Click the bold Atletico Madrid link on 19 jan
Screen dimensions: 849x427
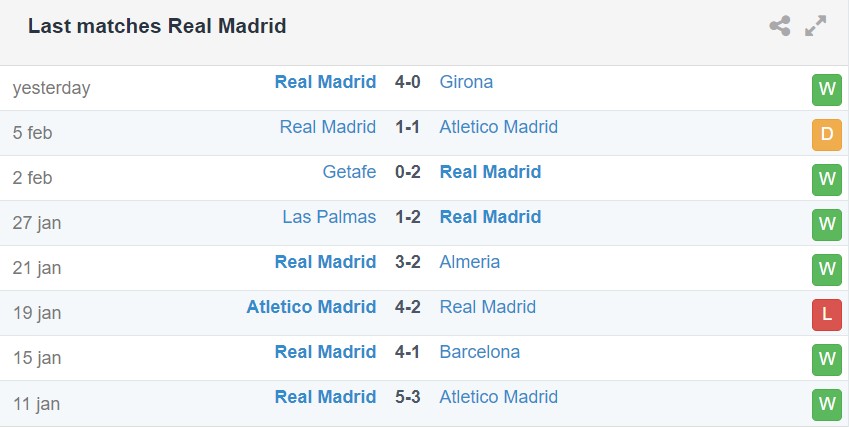(x=311, y=307)
